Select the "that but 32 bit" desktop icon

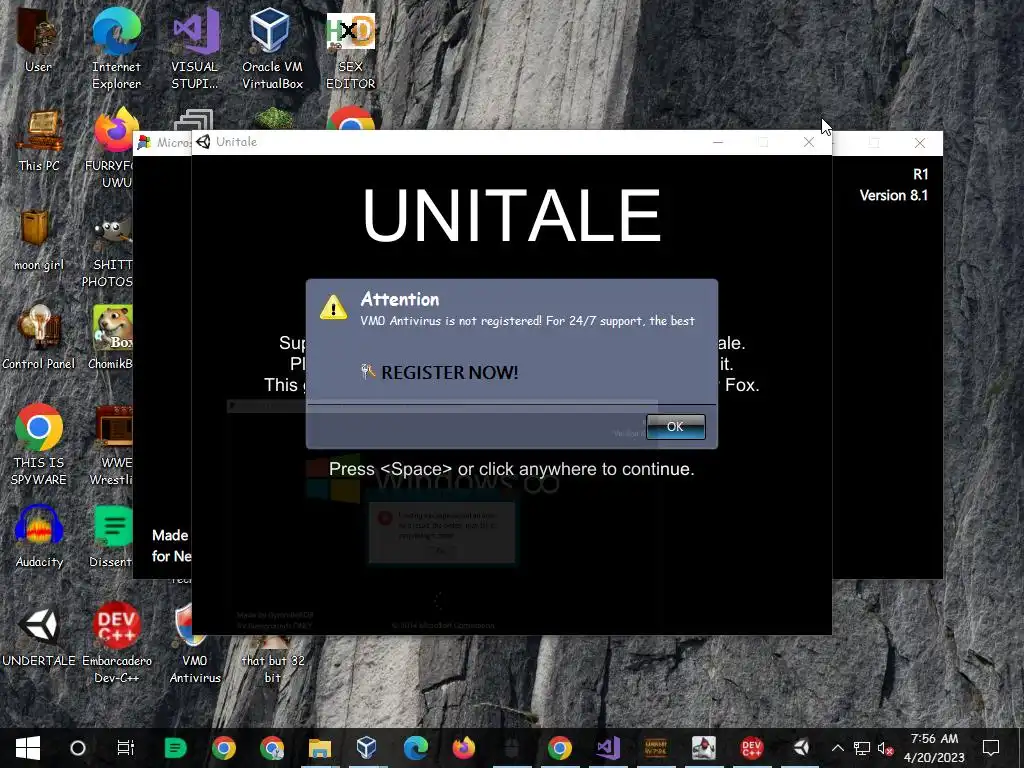[x=272, y=660]
